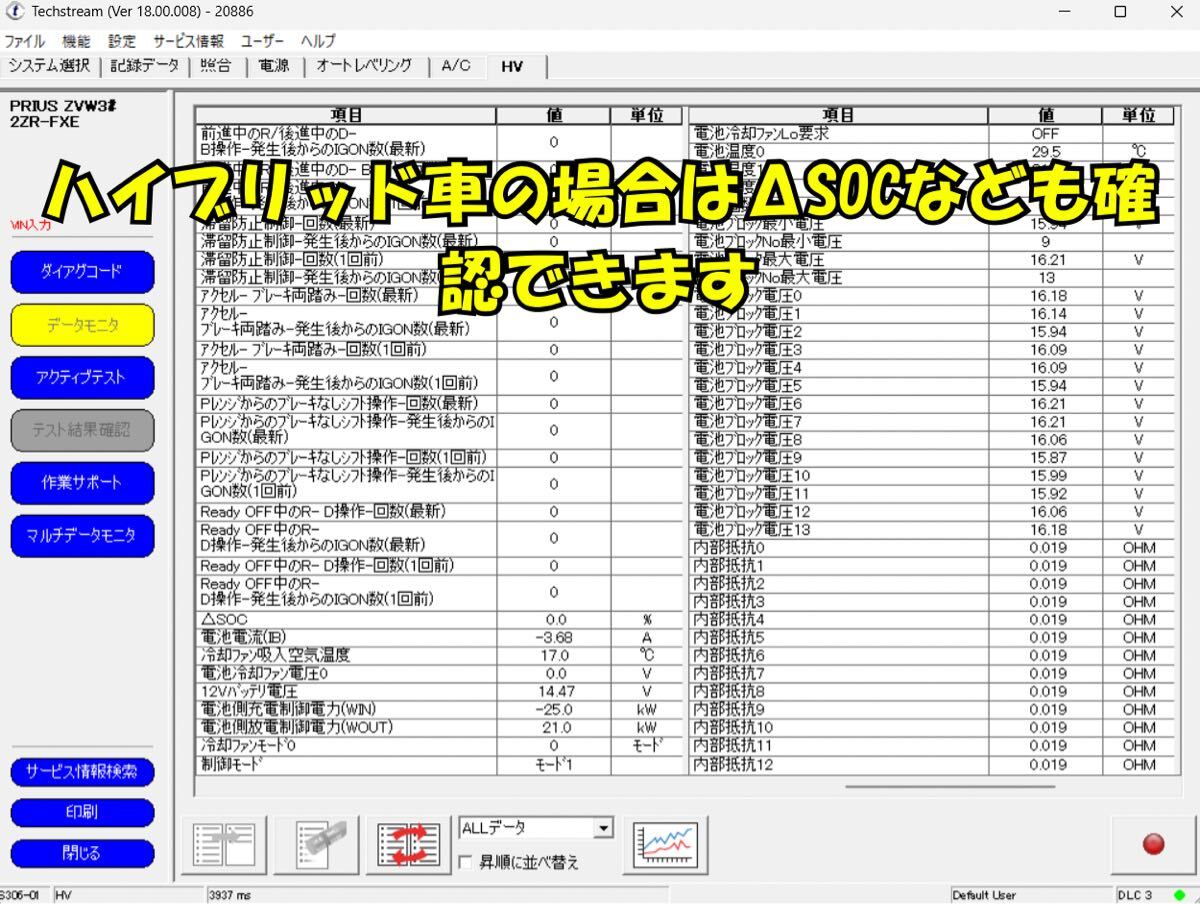
Task: Open the data graph display icon
Action: [x=664, y=845]
